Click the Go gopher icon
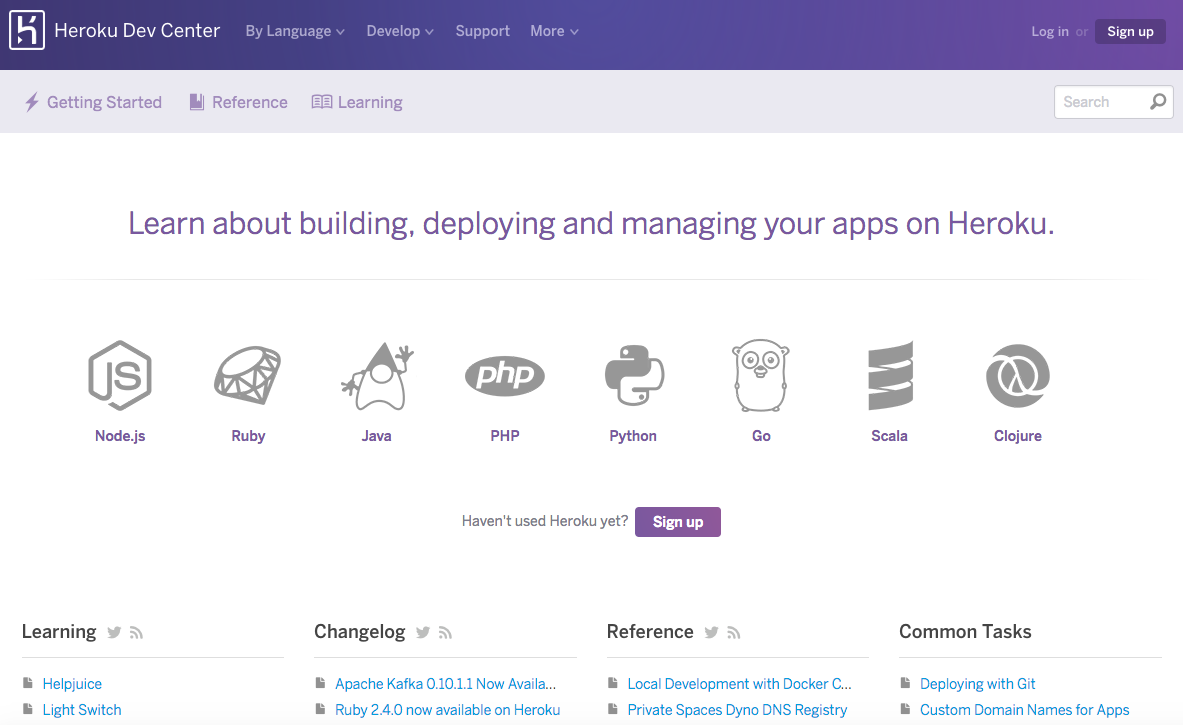Viewport: 1183px width, 725px height. pos(760,376)
